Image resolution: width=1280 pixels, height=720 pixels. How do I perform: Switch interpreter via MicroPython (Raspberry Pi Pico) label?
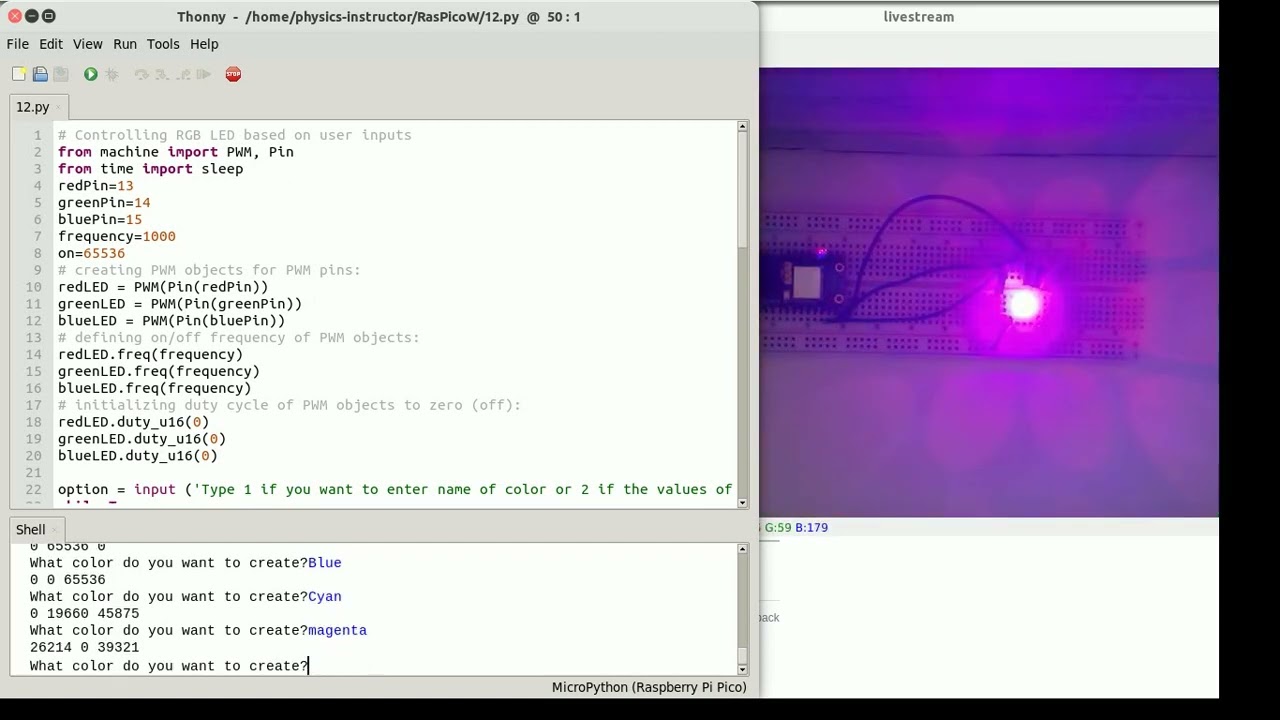(x=649, y=687)
